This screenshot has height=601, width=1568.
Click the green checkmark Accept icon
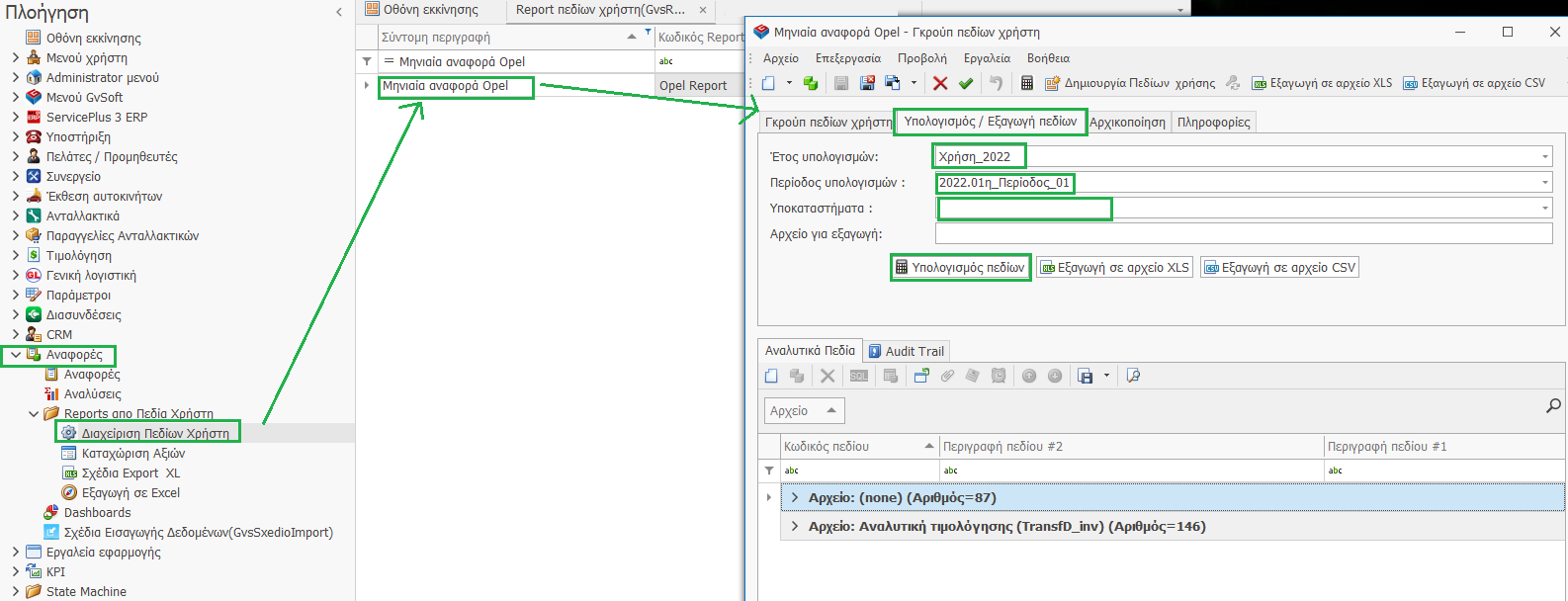[966, 83]
